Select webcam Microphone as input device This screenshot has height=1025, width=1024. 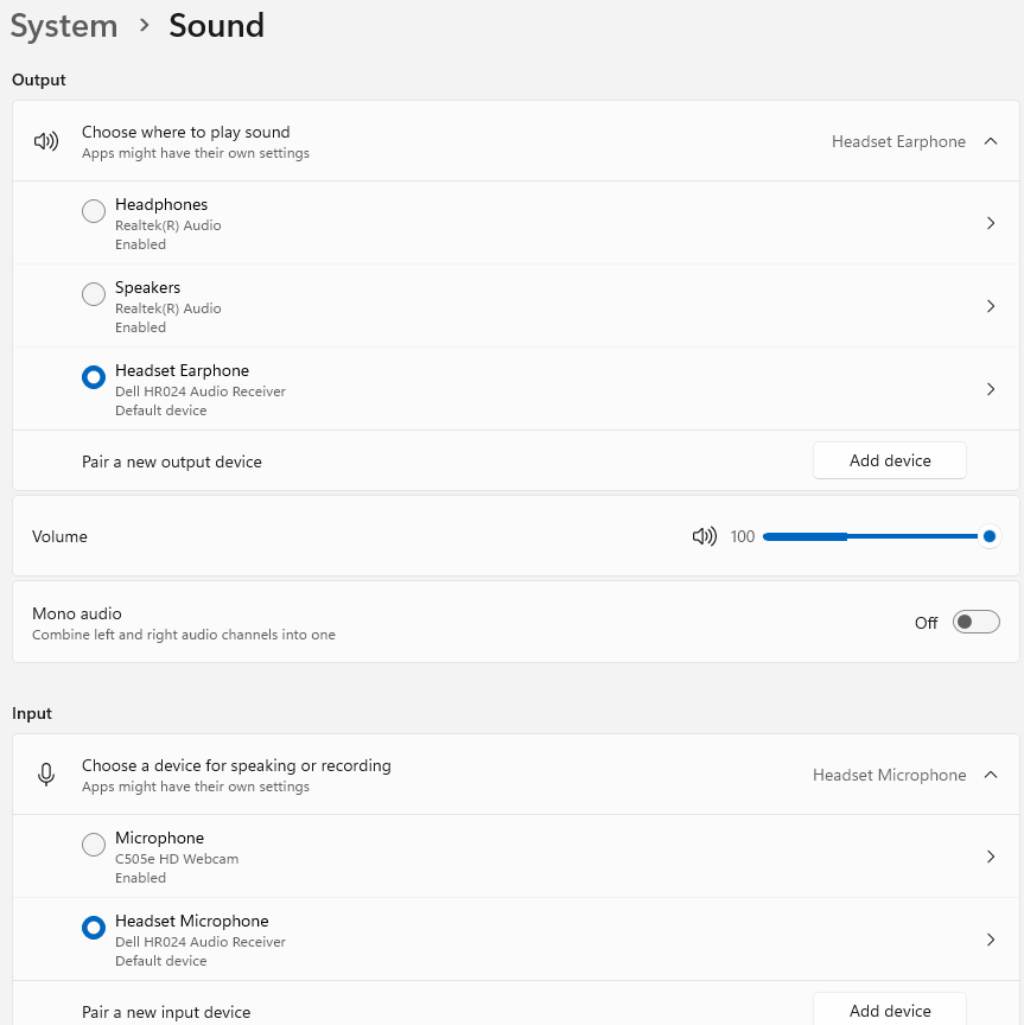tap(93, 845)
